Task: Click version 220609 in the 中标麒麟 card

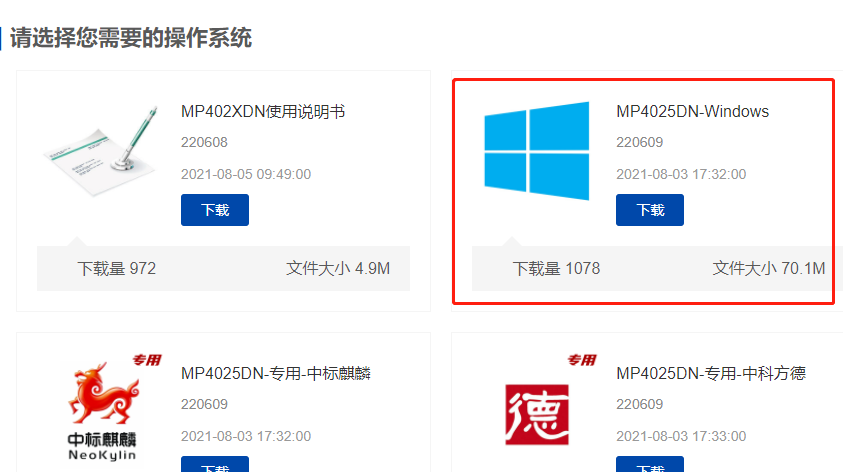Action: point(204,404)
